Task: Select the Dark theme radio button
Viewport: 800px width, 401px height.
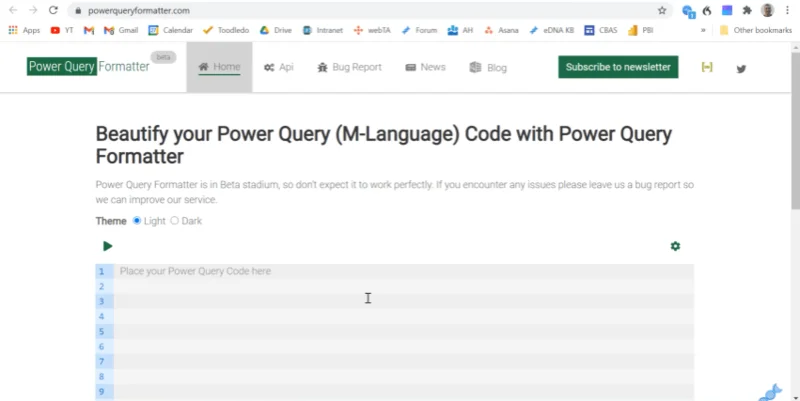Action: point(174,220)
